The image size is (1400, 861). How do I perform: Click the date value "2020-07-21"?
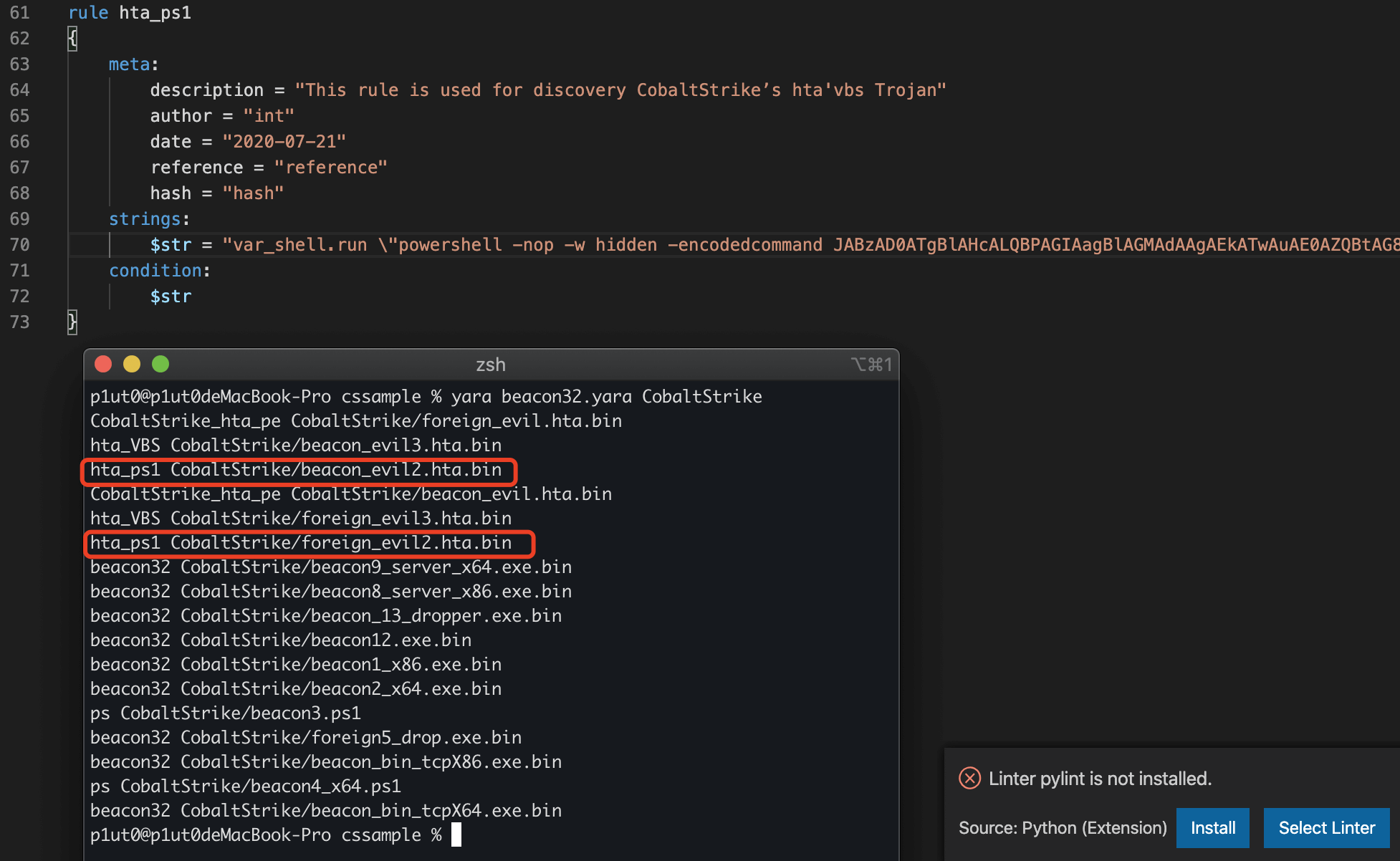point(284,142)
